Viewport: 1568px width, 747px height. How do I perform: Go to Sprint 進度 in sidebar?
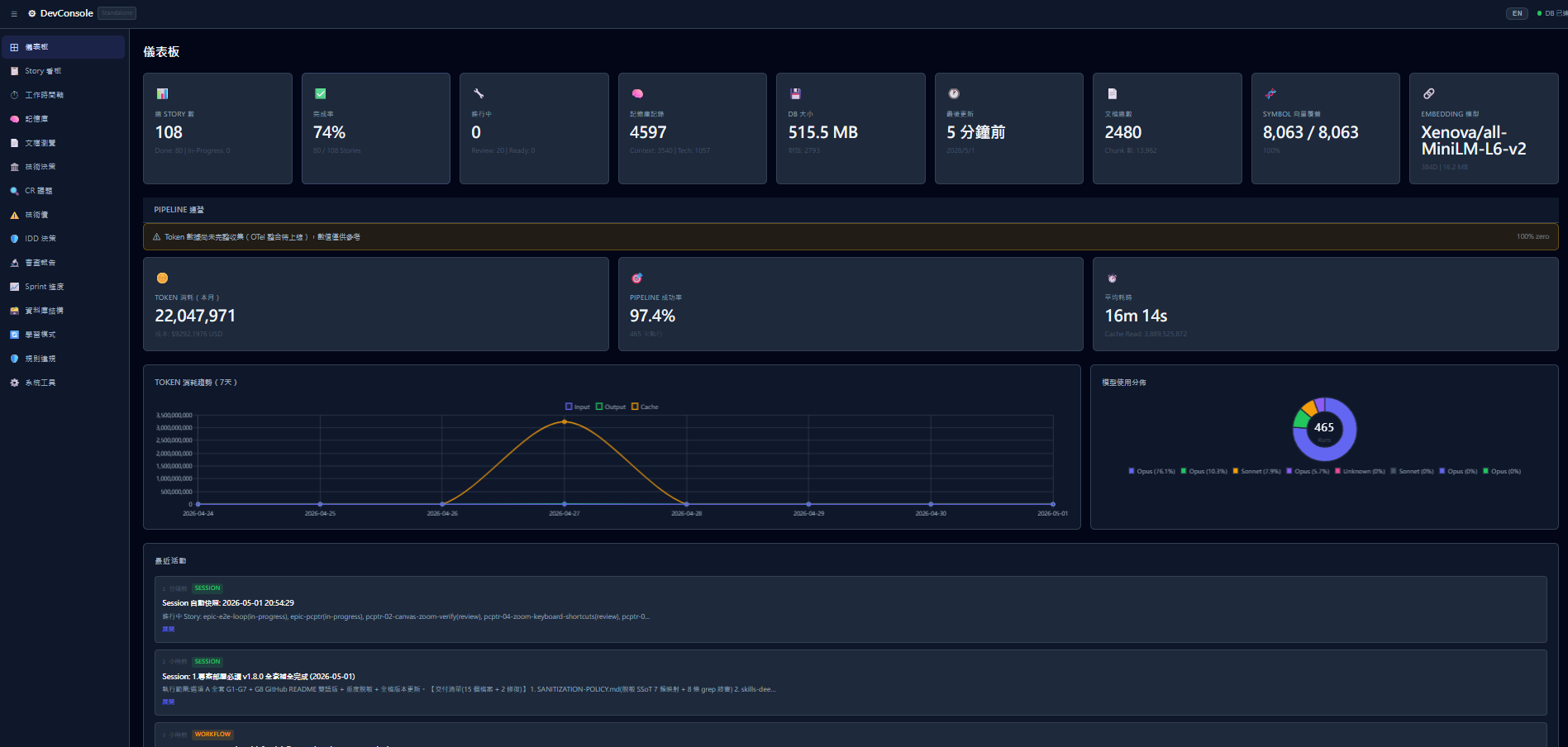click(x=64, y=287)
